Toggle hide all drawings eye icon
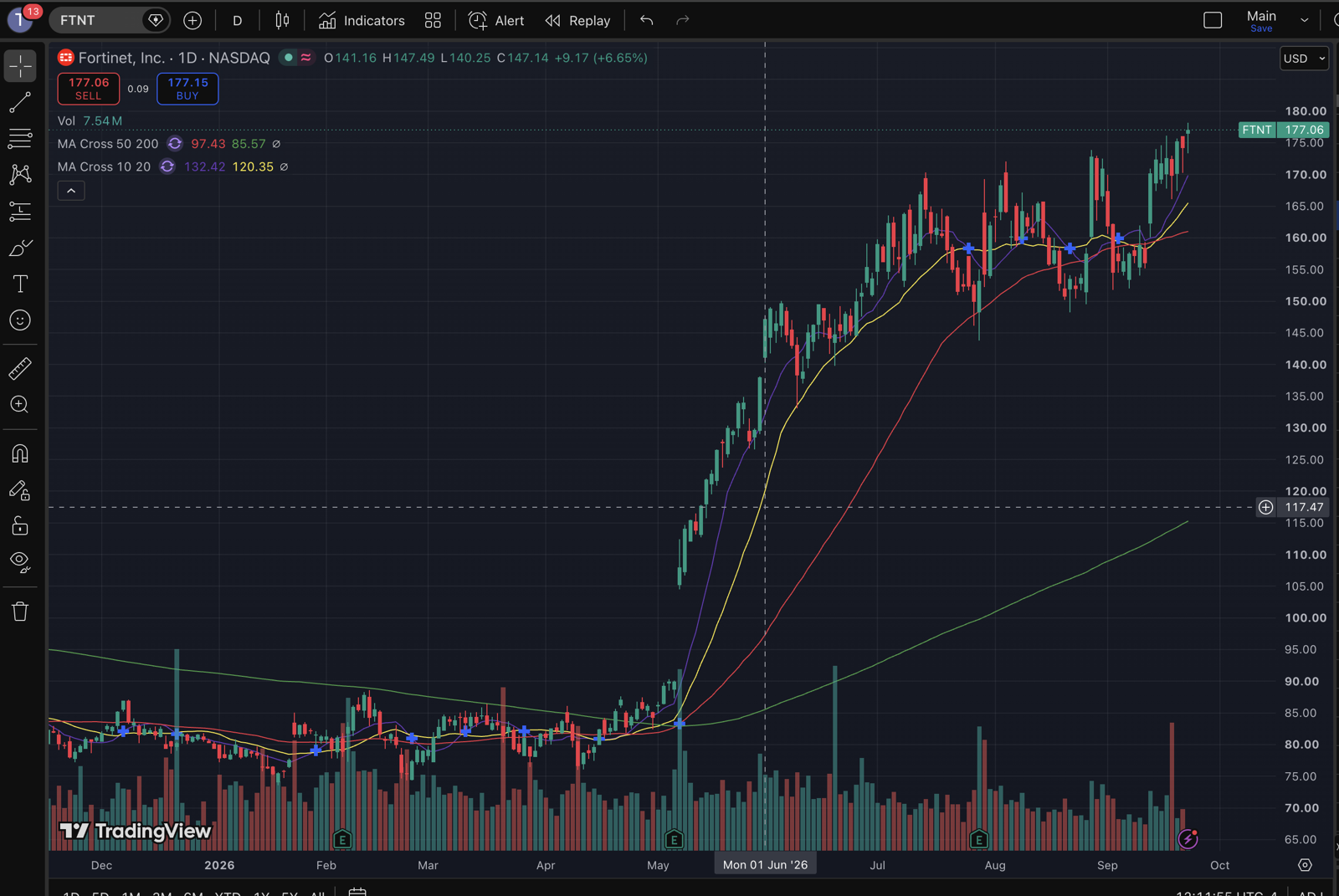 tap(20, 562)
